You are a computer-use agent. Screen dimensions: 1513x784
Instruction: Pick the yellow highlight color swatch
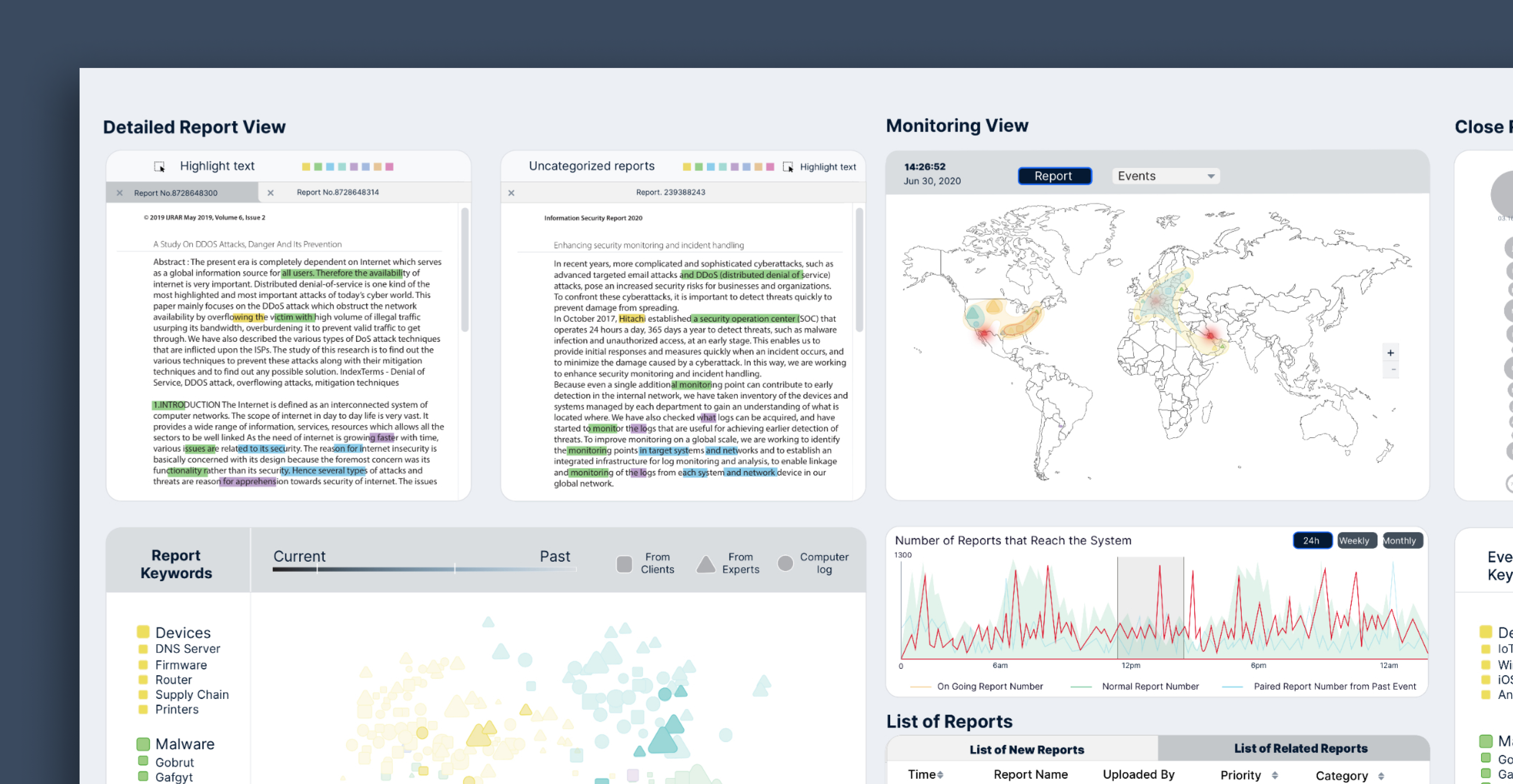point(306,167)
